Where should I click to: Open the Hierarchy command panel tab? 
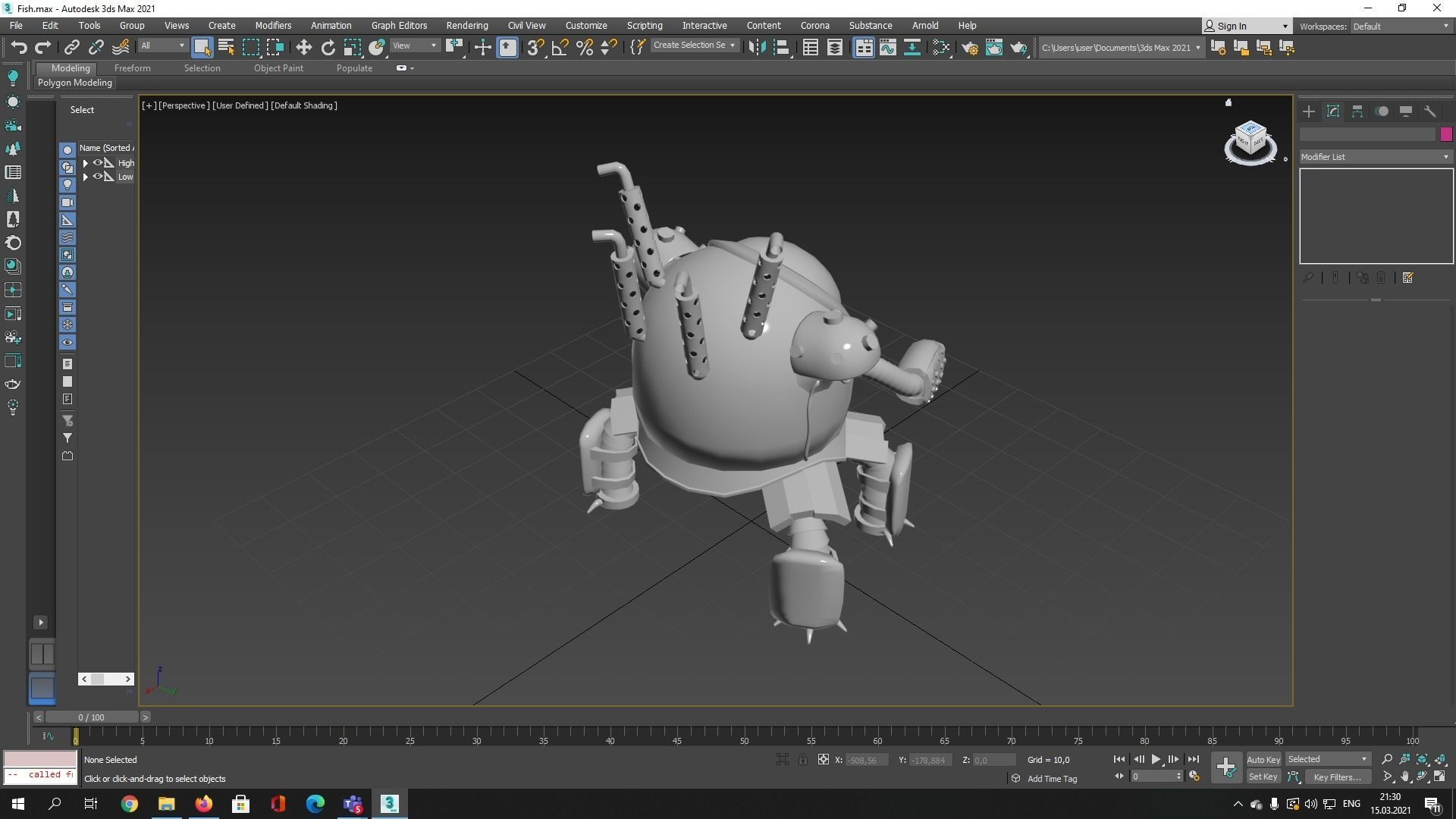(x=1357, y=111)
